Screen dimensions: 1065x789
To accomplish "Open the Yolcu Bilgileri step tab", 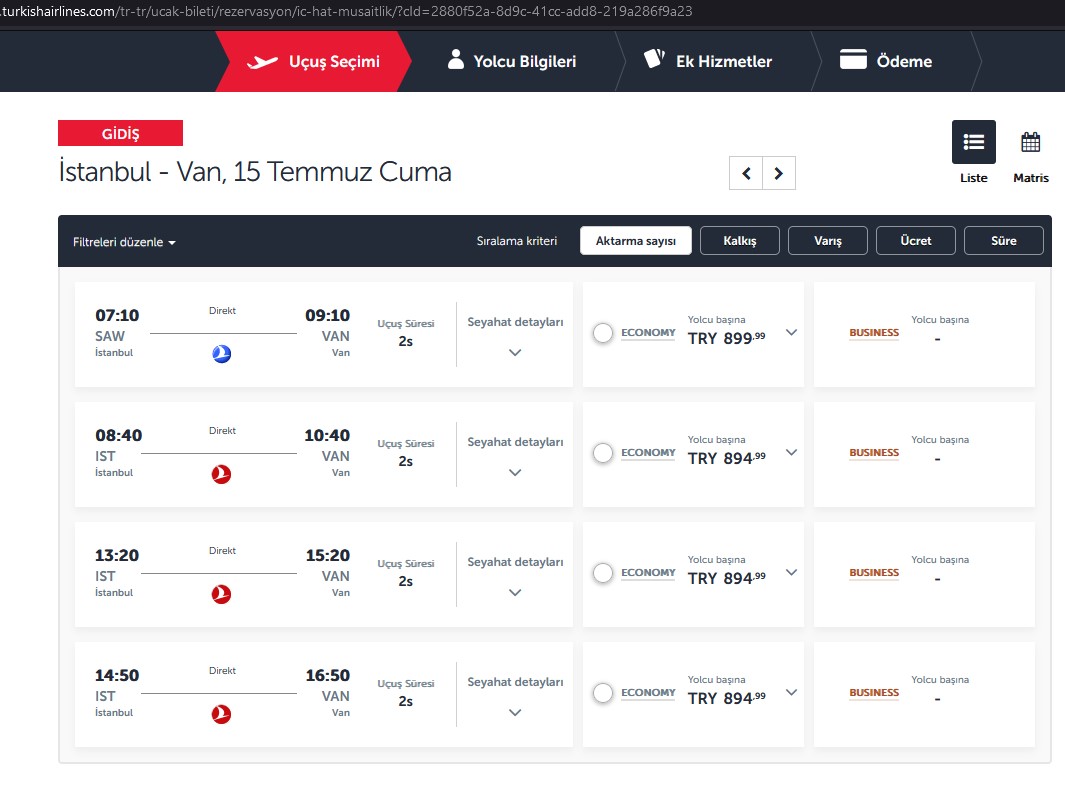I will coord(512,61).
